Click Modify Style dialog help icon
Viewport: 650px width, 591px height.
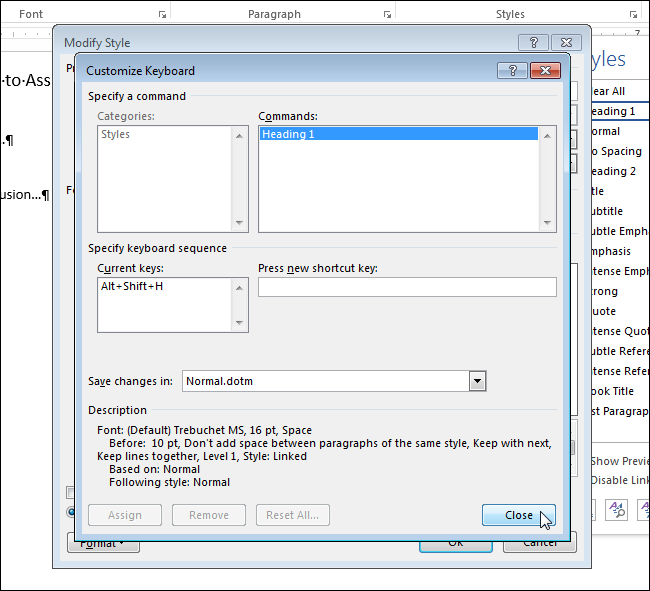[x=534, y=42]
